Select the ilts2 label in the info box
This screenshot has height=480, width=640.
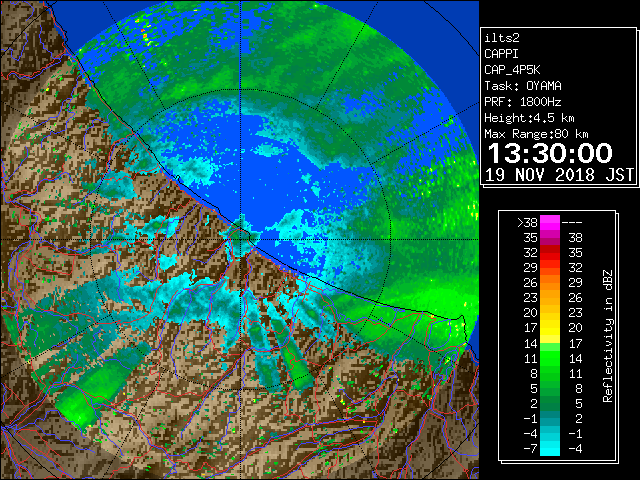(x=502, y=38)
